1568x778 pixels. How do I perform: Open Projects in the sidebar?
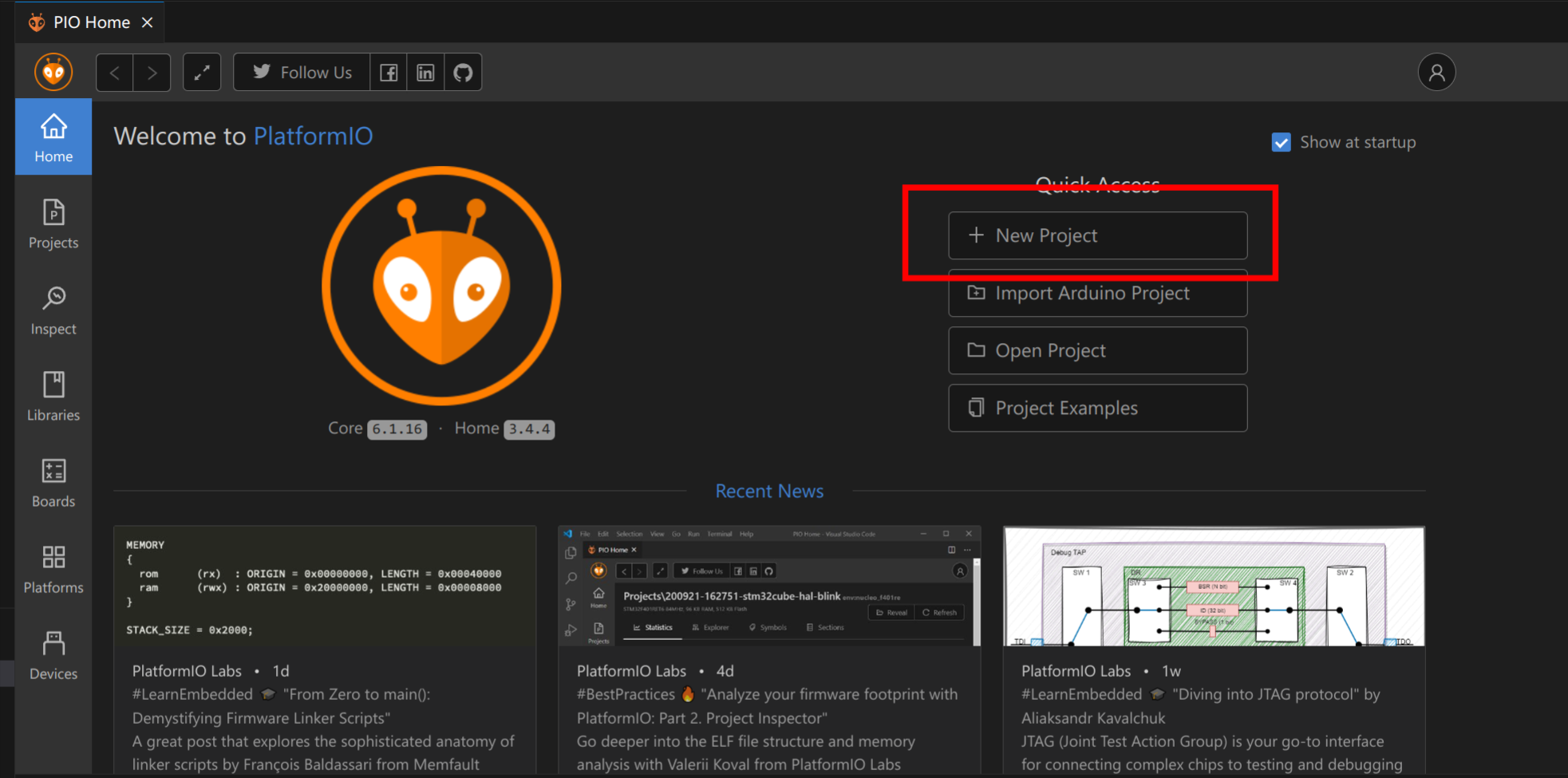pyautogui.click(x=53, y=224)
